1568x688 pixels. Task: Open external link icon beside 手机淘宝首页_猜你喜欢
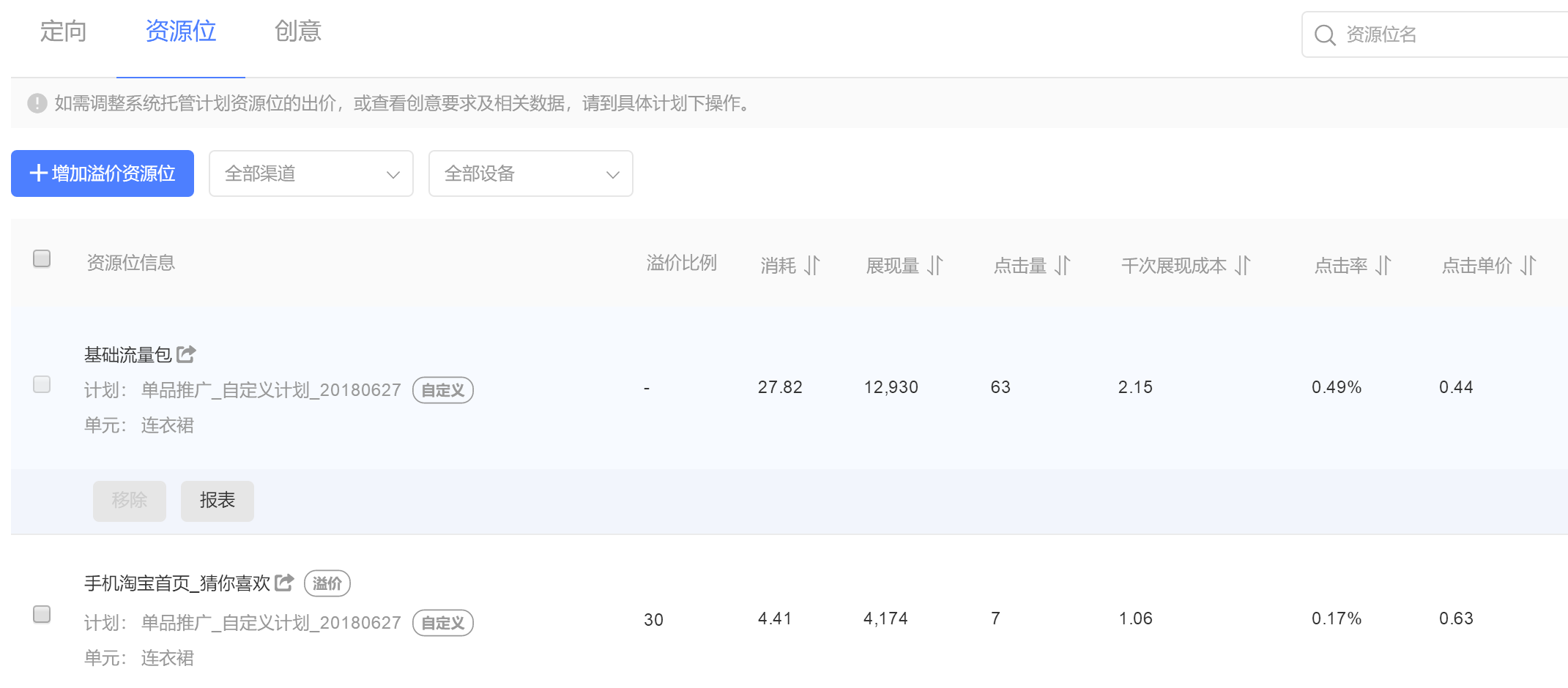tap(284, 583)
